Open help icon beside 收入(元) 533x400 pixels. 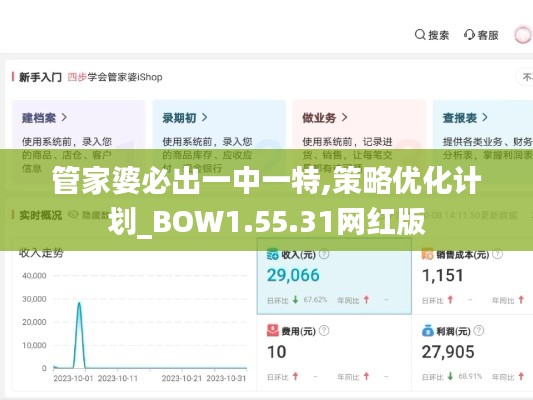click(324, 254)
